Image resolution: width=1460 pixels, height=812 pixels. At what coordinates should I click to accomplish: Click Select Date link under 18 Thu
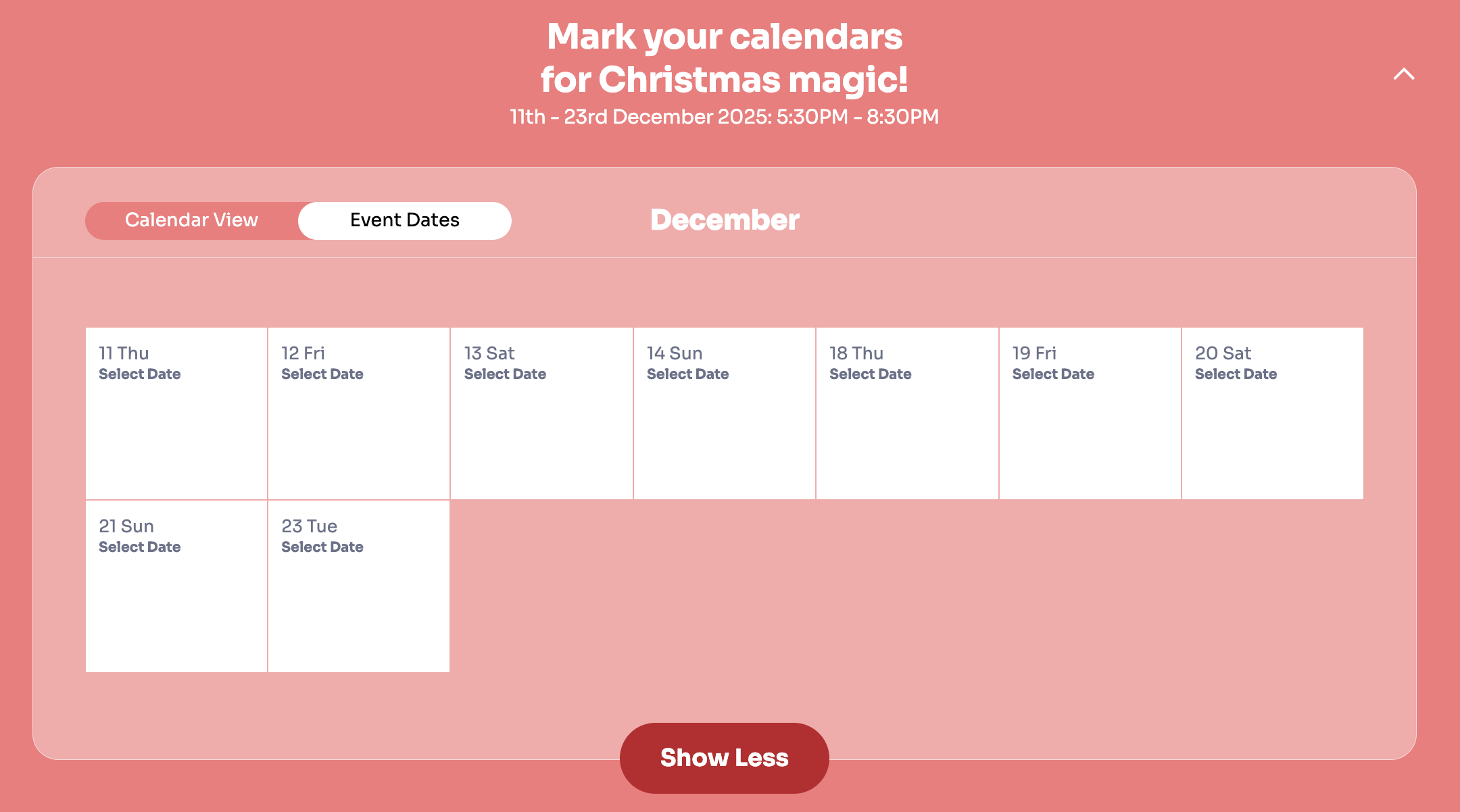tap(870, 374)
